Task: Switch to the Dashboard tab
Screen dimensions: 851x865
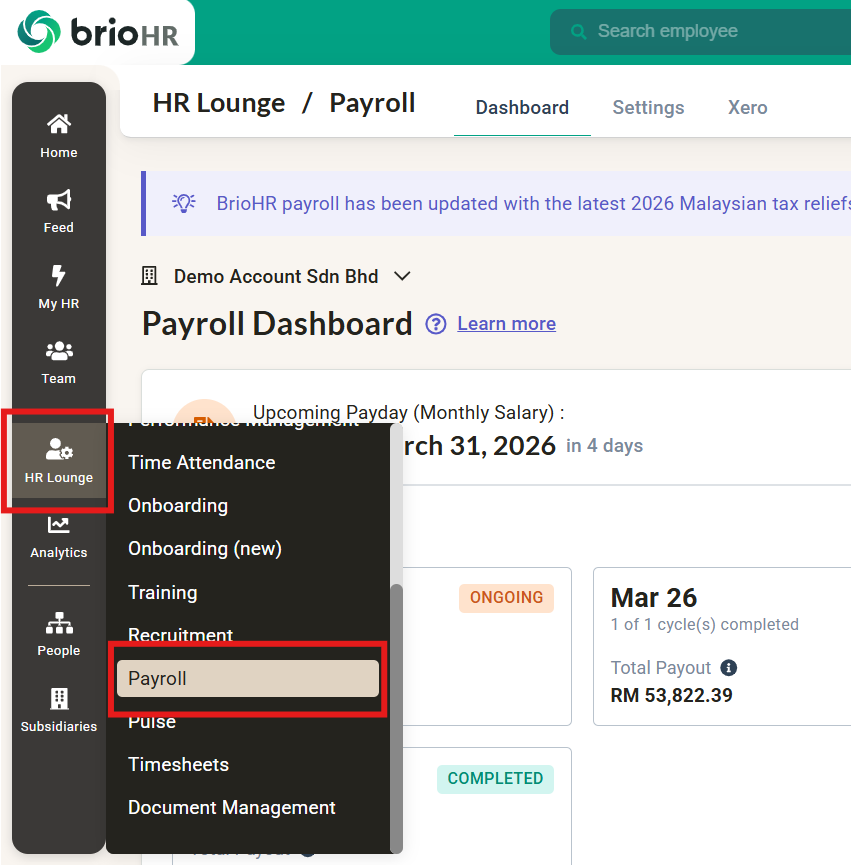Action: pos(522,108)
